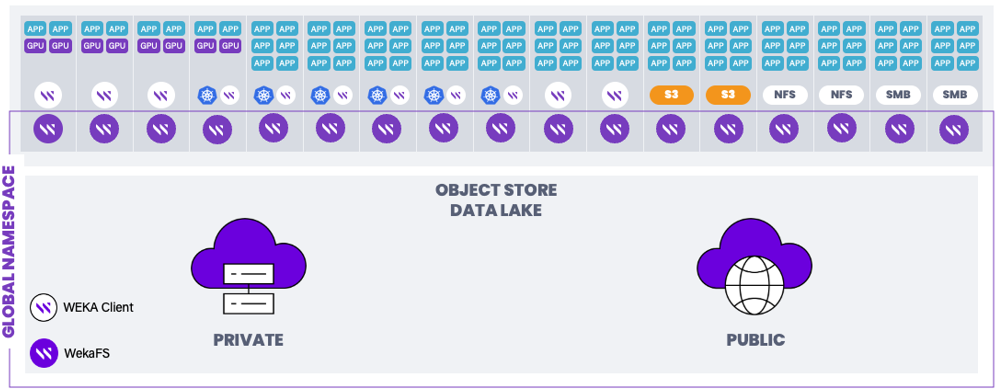Click the OBJECT STORE DATA LAKE heading
This screenshot has width=998, height=390.
(496, 200)
